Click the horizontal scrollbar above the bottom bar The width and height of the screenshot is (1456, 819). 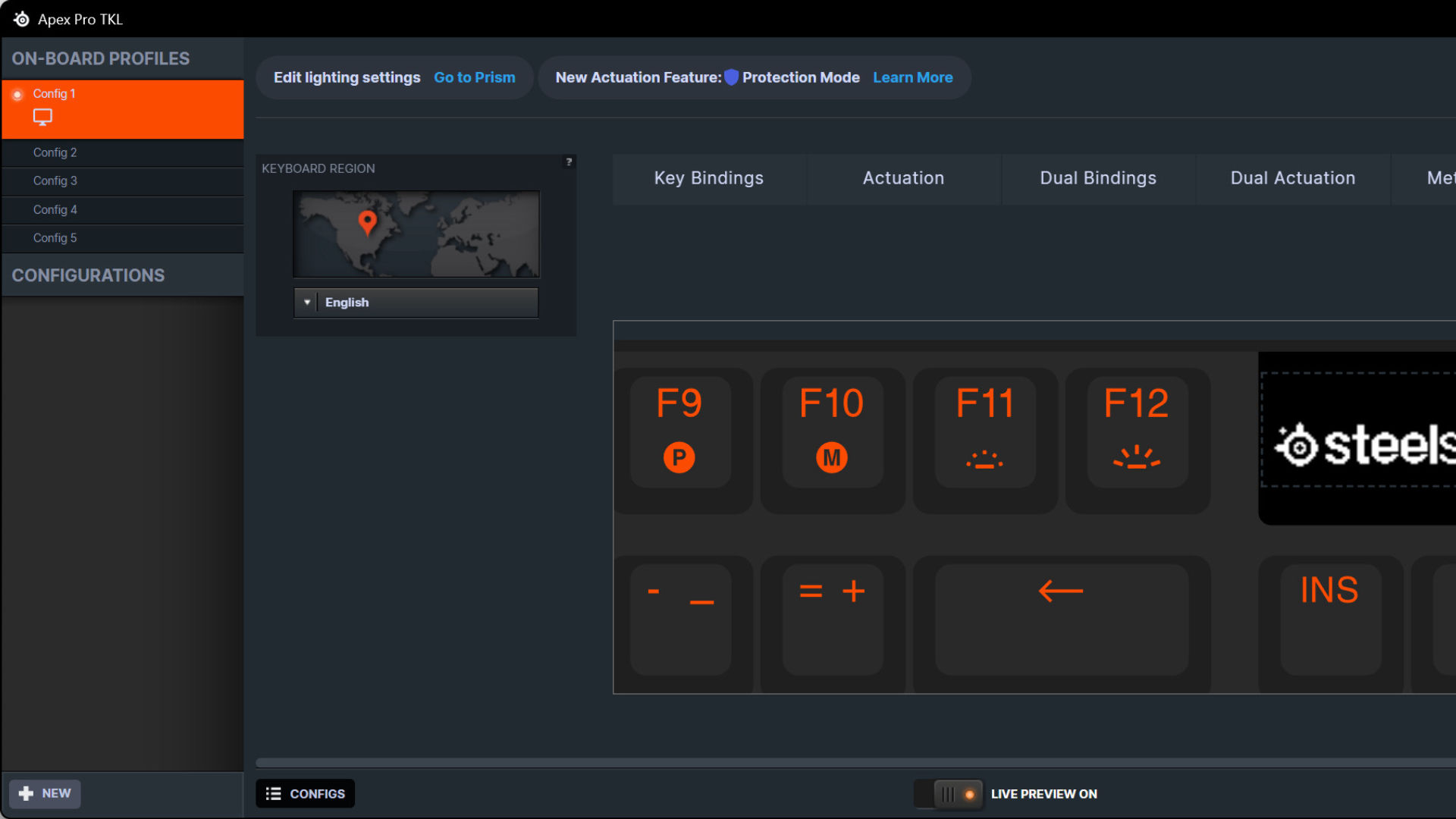click(x=855, y=763)
